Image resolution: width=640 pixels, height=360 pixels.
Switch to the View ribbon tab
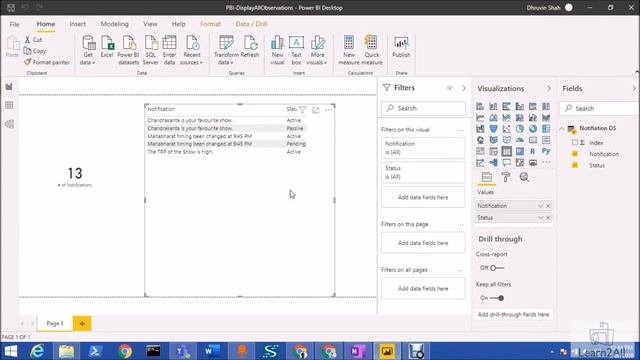(x=150, y=24)
